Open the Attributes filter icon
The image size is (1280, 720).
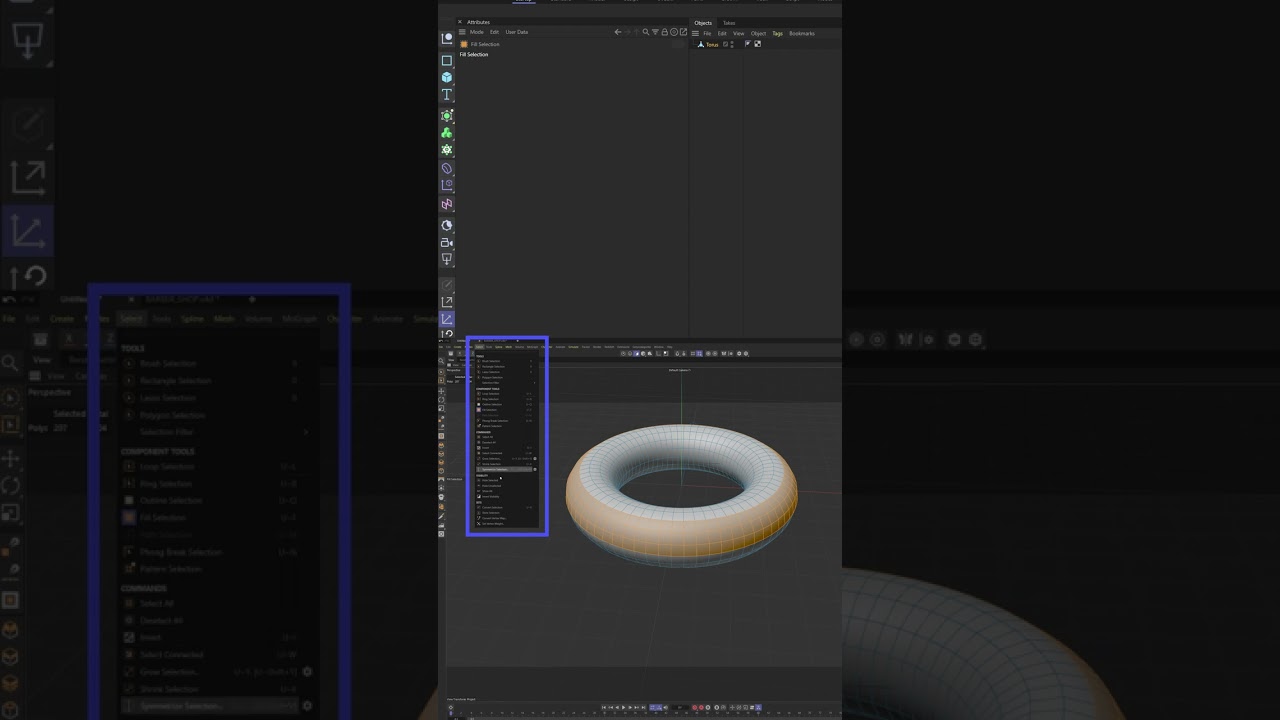pos(655,32)
